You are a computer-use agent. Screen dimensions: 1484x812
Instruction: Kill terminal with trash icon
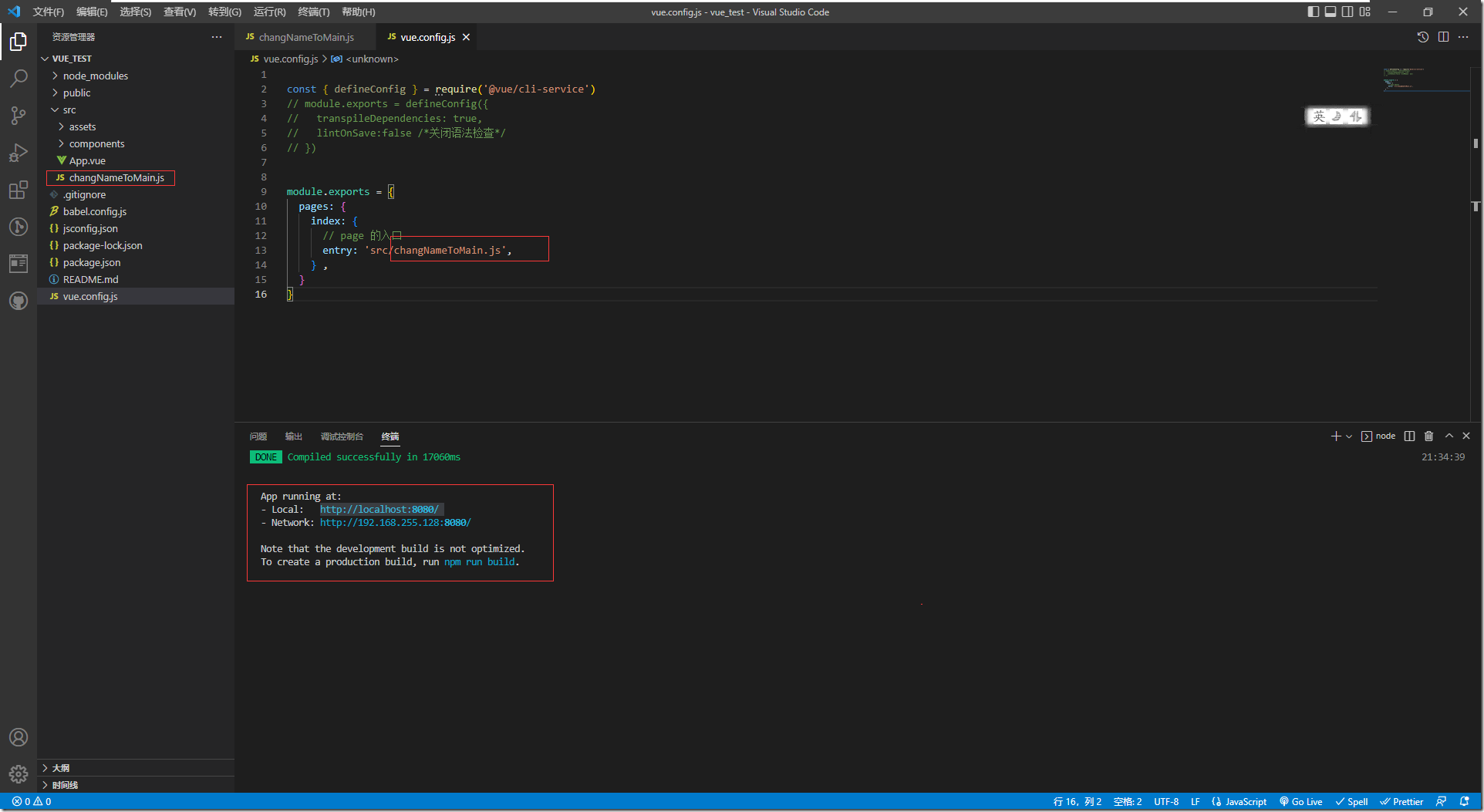(1428, 436)
